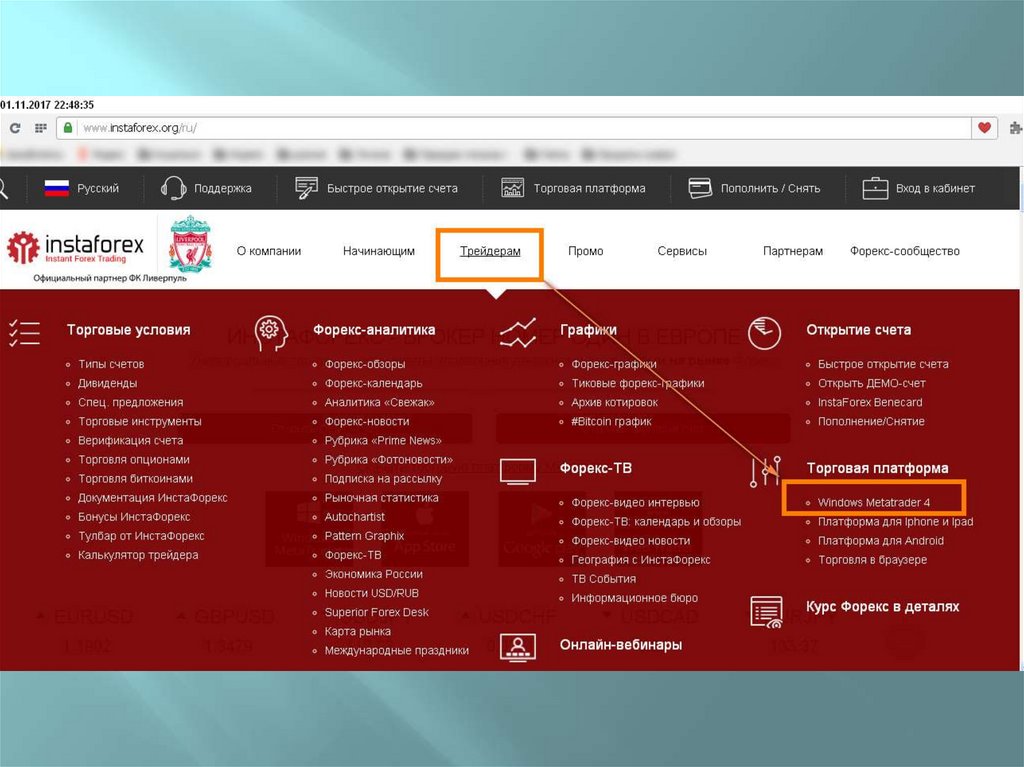Image resolution: width=1024 pixels, height=767 pixels.
Task: Open Информационное бюро link
Action: click(x=635, y=598)
